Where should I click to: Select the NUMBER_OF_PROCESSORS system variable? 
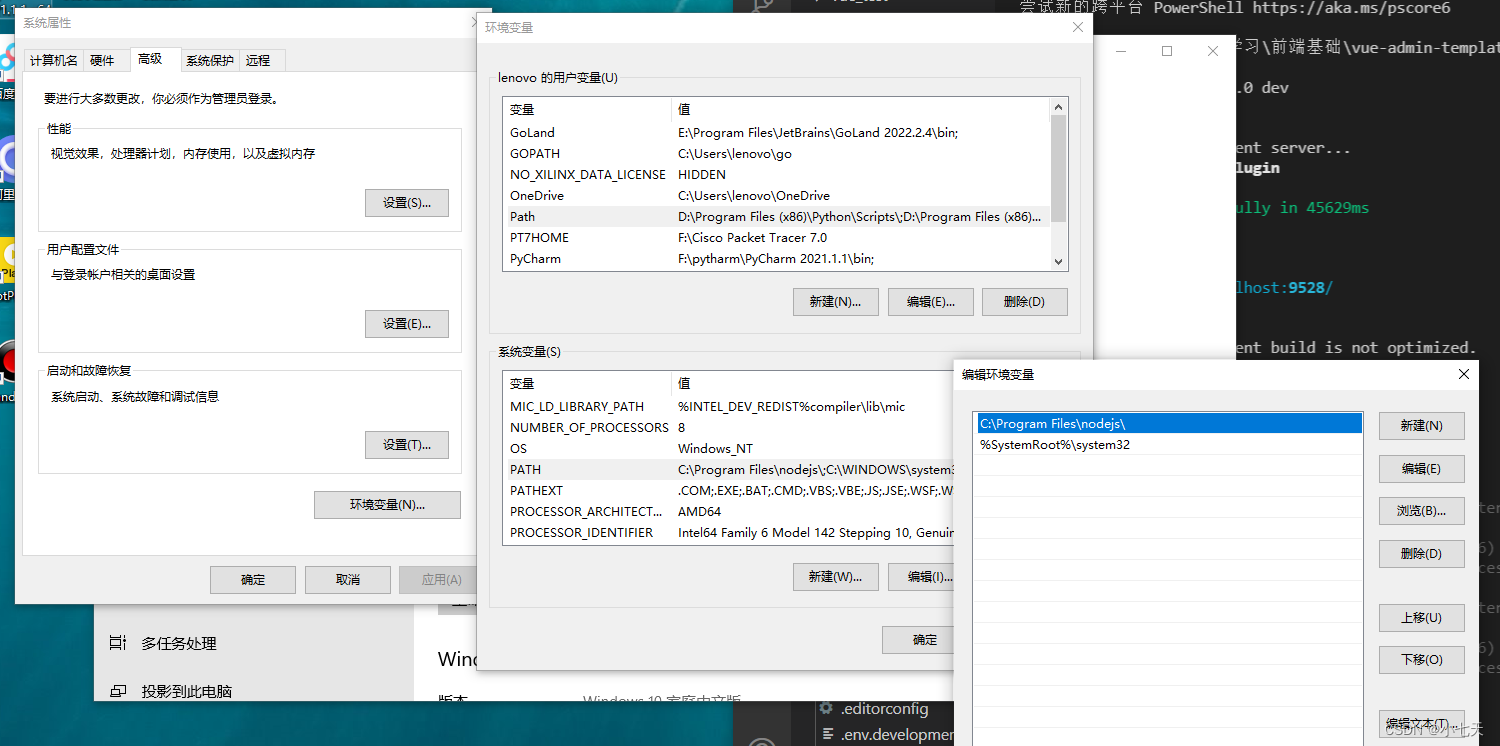(730, 427)
